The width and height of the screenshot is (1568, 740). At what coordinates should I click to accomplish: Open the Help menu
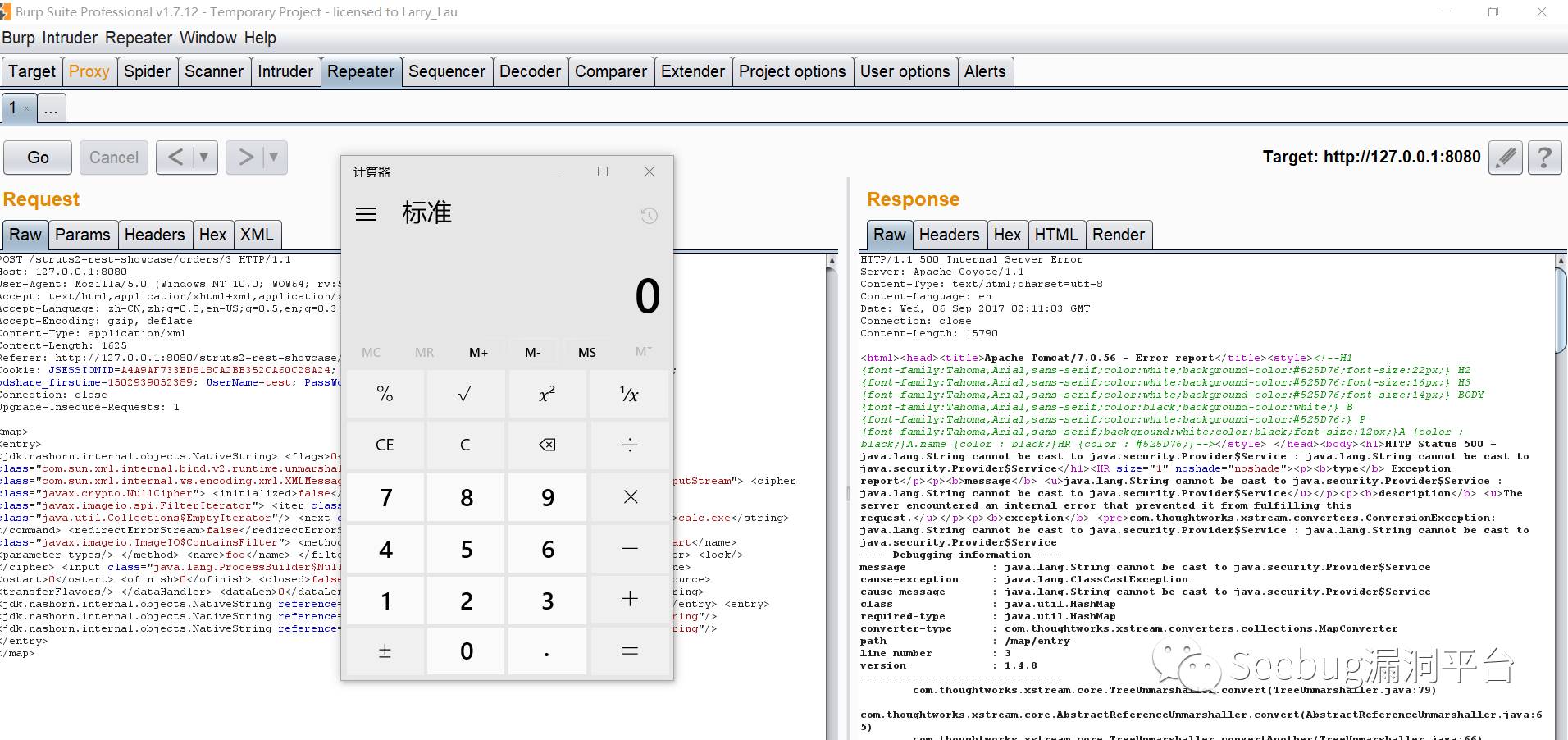point(260,39)
